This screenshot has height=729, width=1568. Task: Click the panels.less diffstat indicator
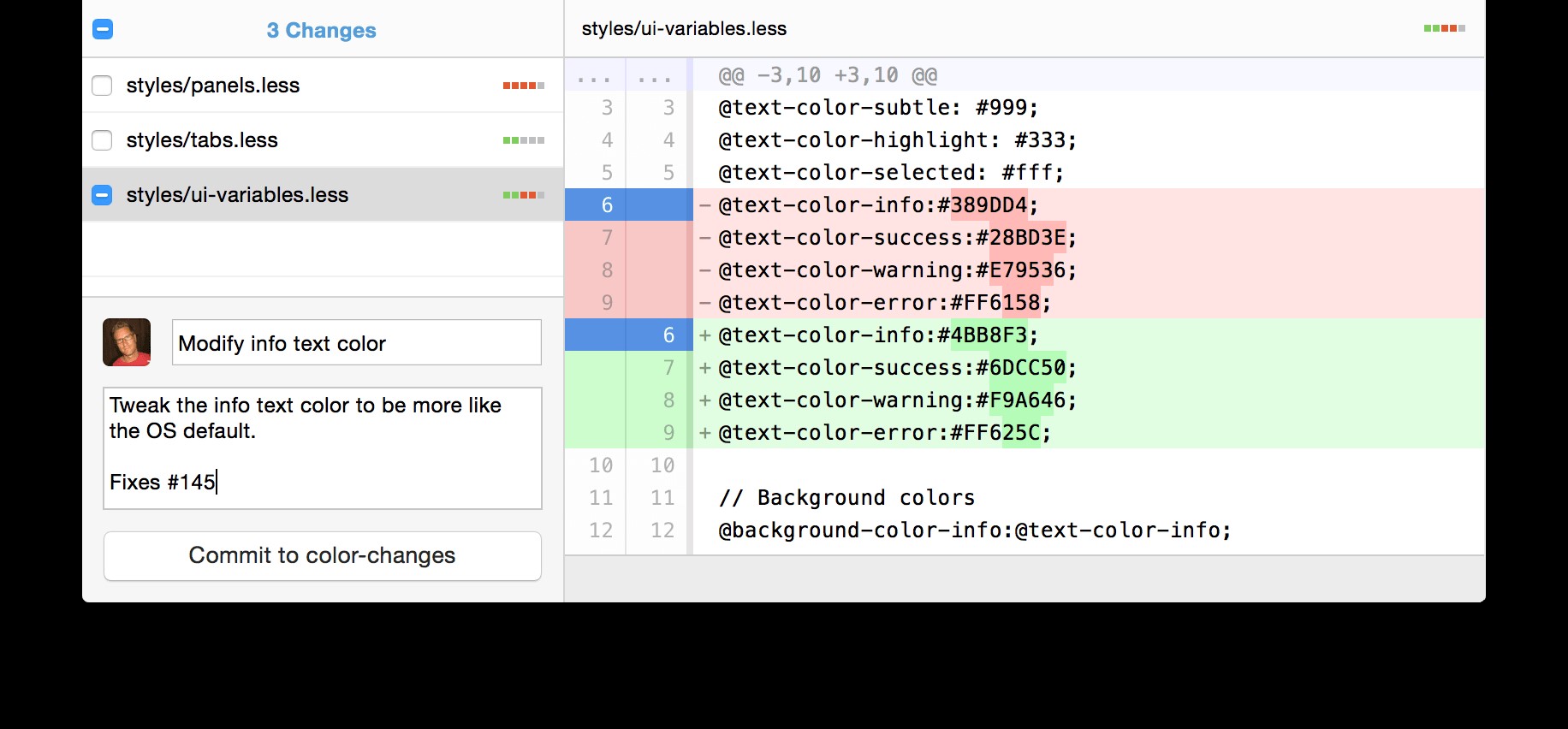pyautogui.click(x=523, y=86)
